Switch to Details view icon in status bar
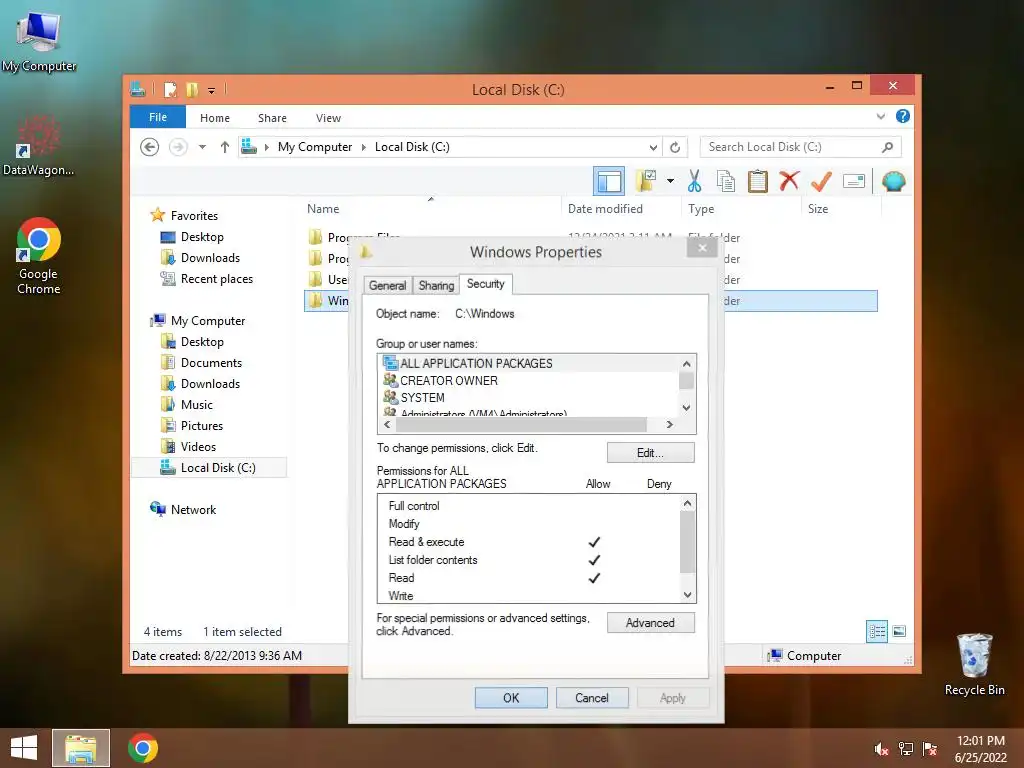Image resolution: width=1024 pixels, height=768 pixels. [876, 632]
